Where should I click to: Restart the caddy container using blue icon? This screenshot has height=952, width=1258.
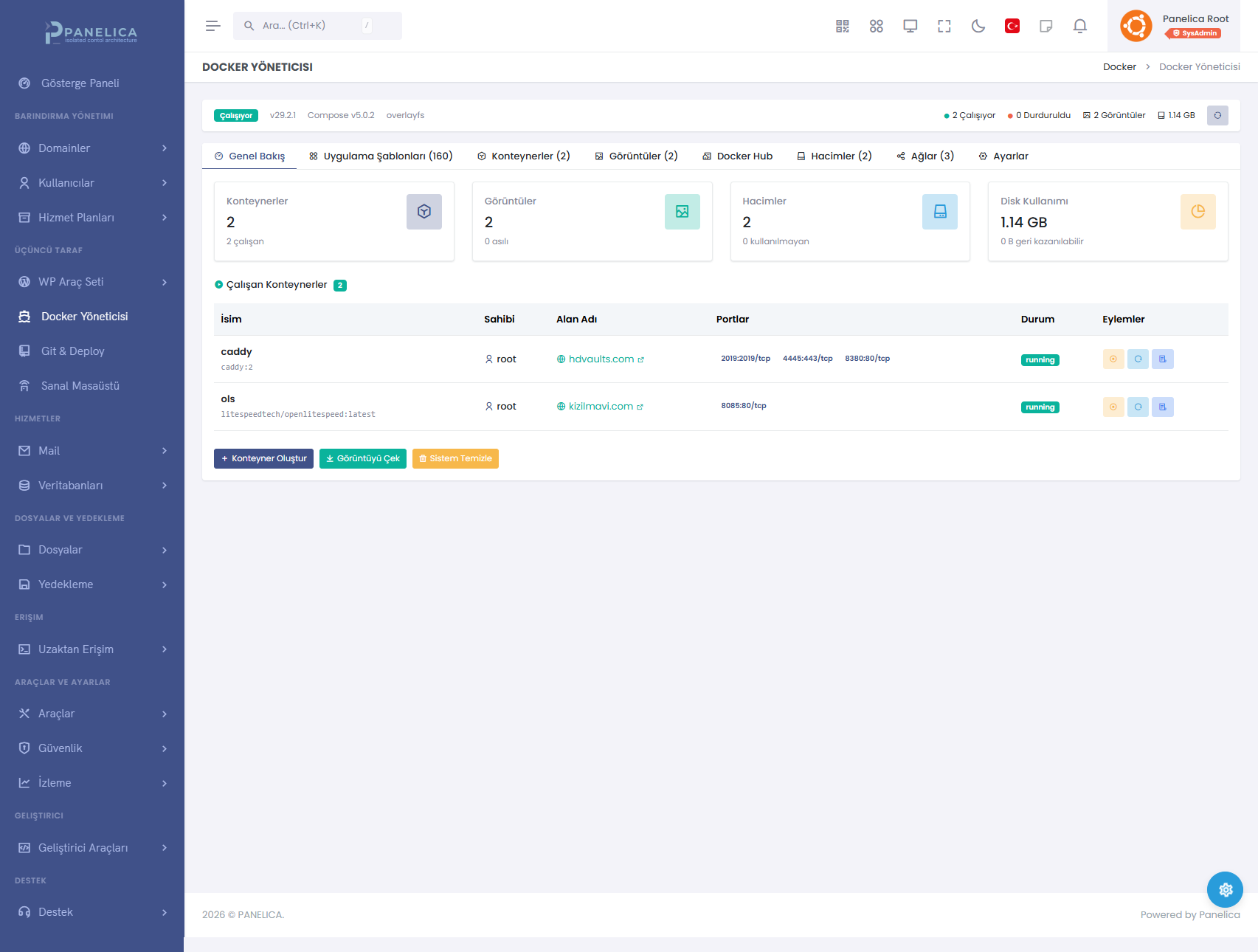click(x=1138, y=359)
